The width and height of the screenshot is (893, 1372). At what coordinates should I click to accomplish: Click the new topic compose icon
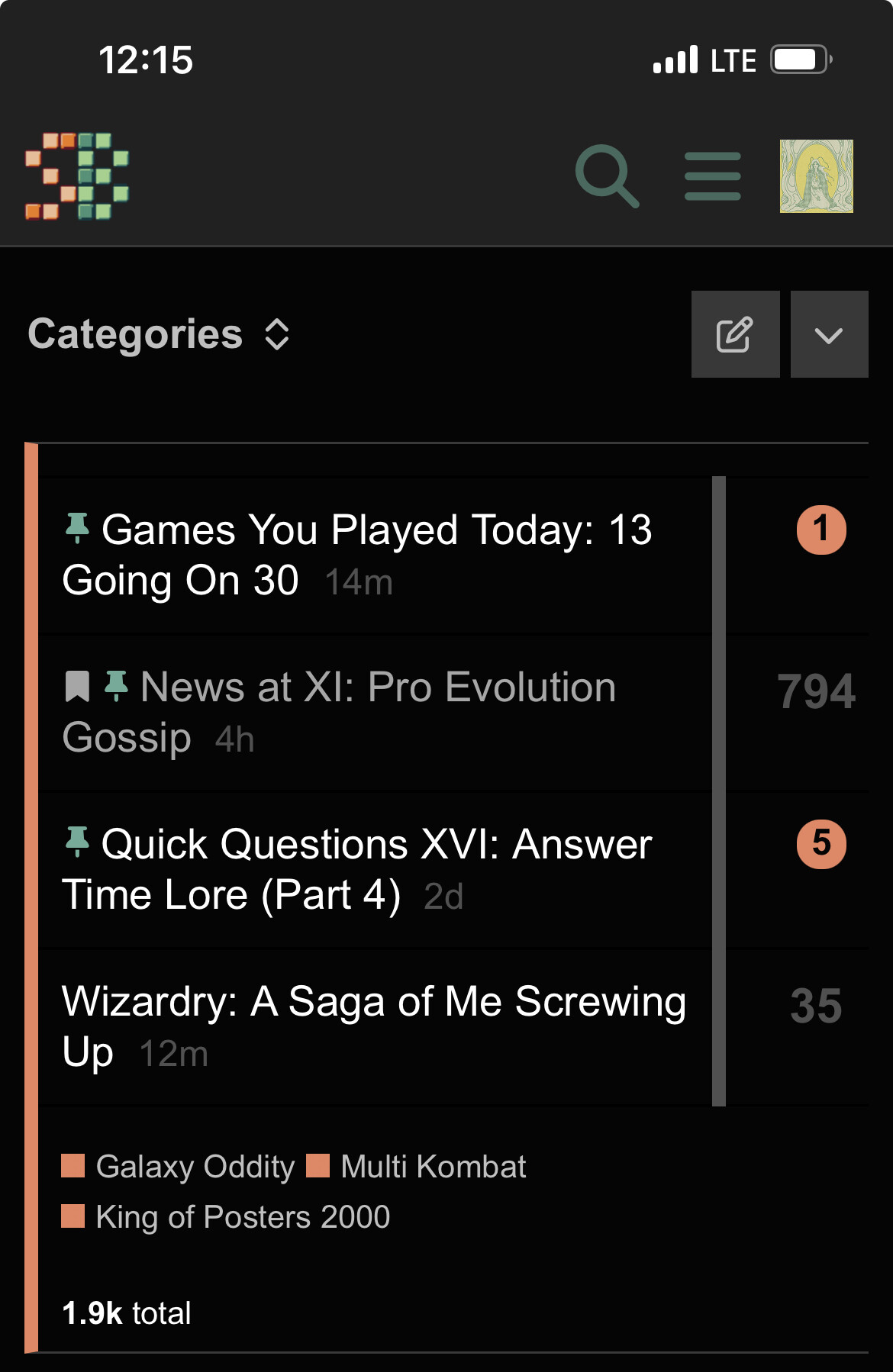pyautogui.click(x=735, y=334)
